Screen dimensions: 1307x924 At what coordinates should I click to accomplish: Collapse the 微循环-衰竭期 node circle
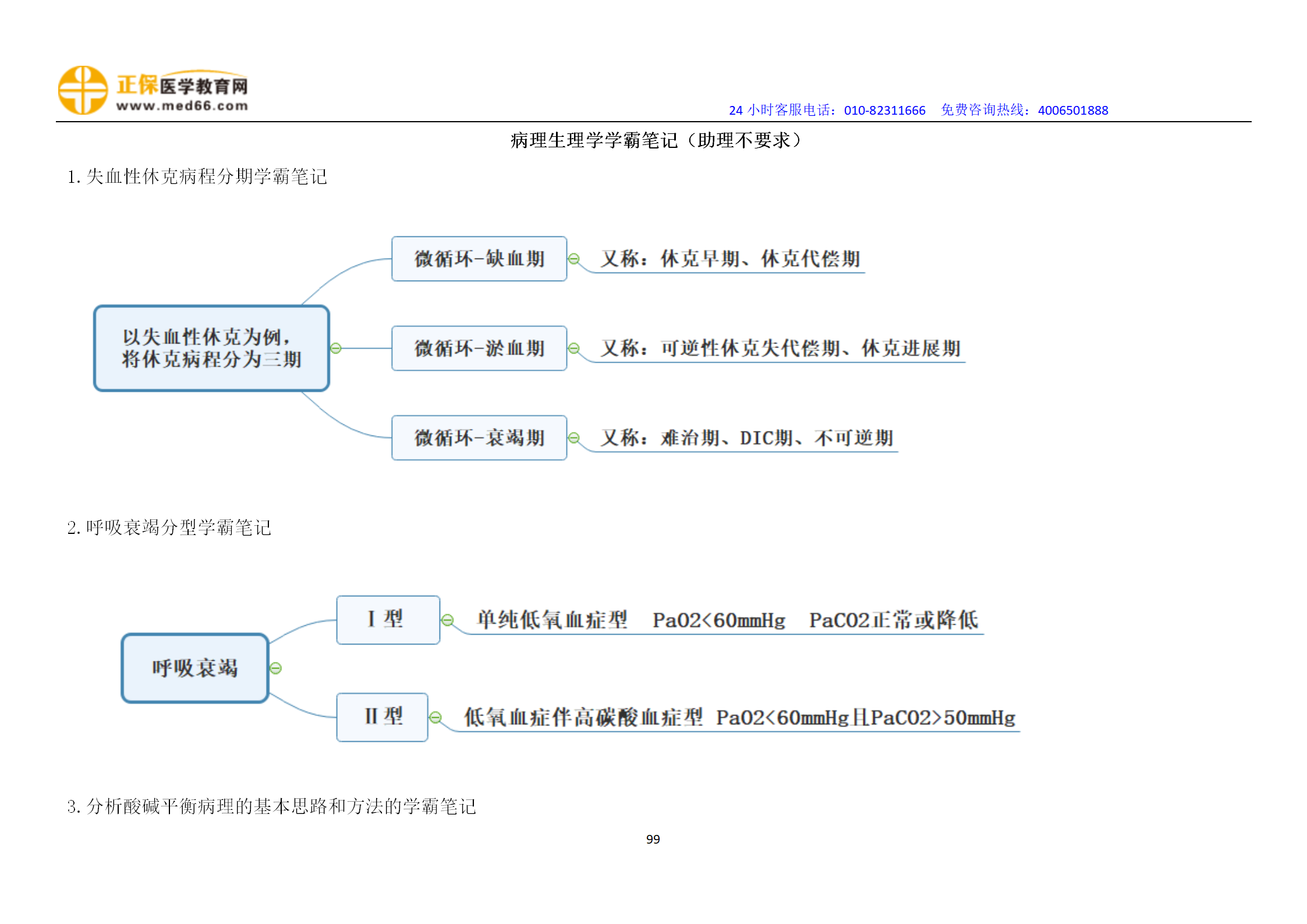coord(574,438)
